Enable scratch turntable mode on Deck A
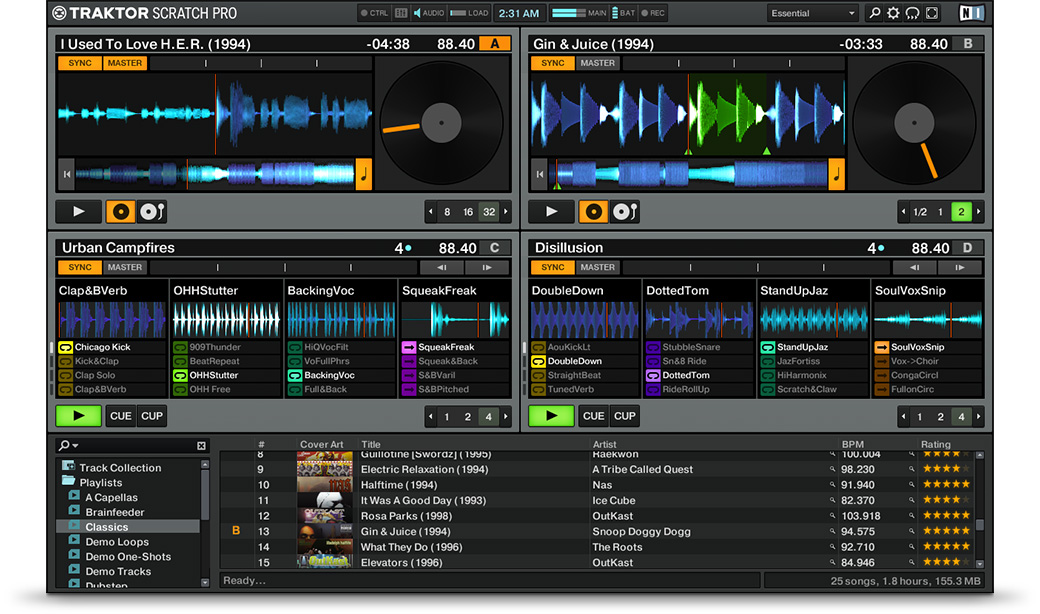This screenshot has height=614, width=1040. click(x=152, y=211)
